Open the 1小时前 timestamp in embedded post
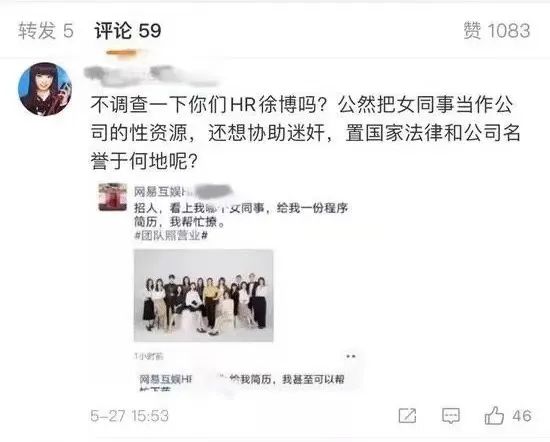550x442 pixels. [149, 356]
